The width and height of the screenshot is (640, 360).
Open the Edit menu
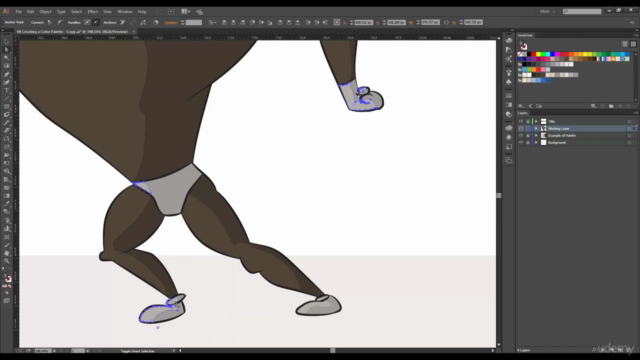point(31,11)
